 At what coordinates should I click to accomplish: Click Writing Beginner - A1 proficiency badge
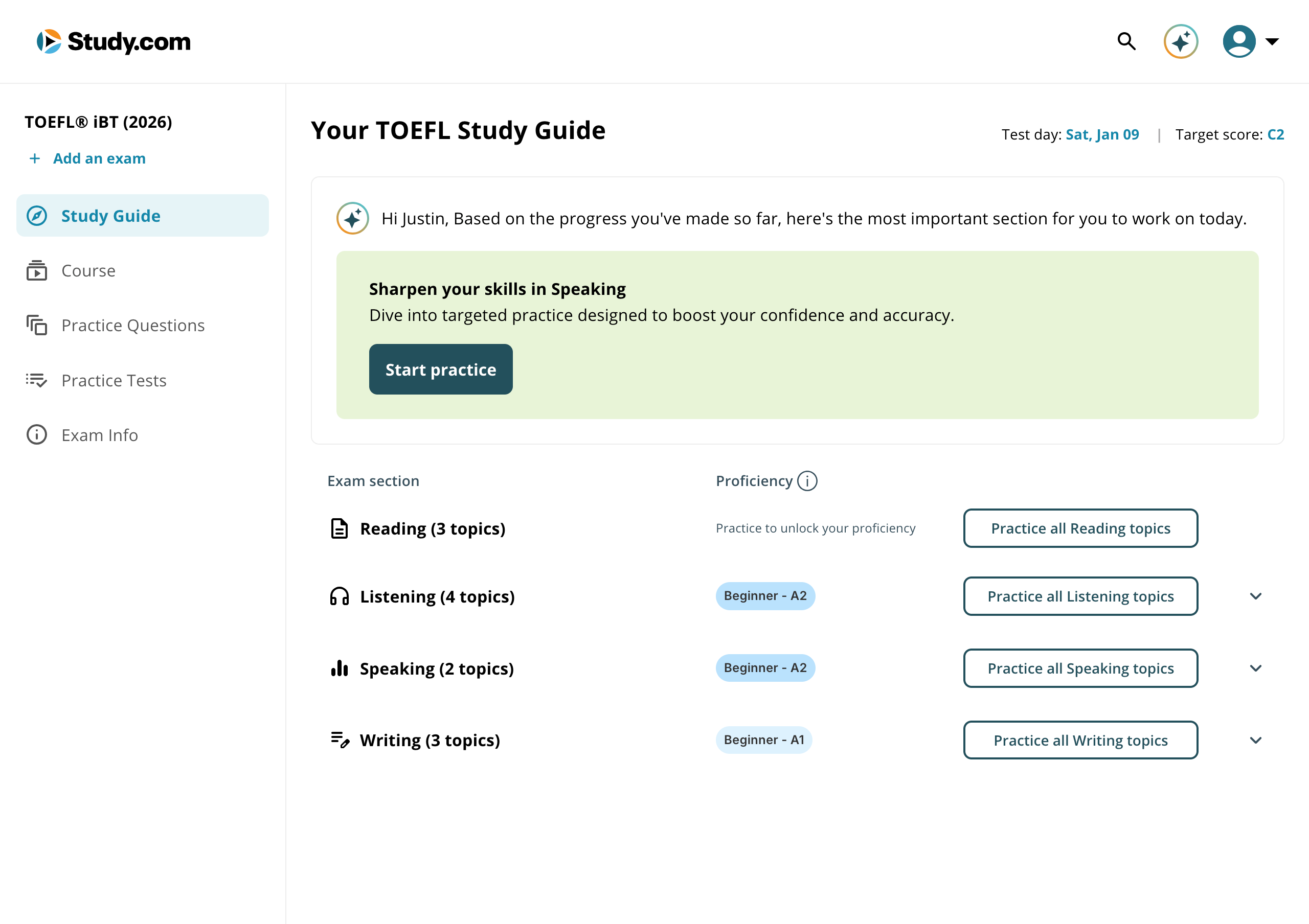tap(764, 740)
